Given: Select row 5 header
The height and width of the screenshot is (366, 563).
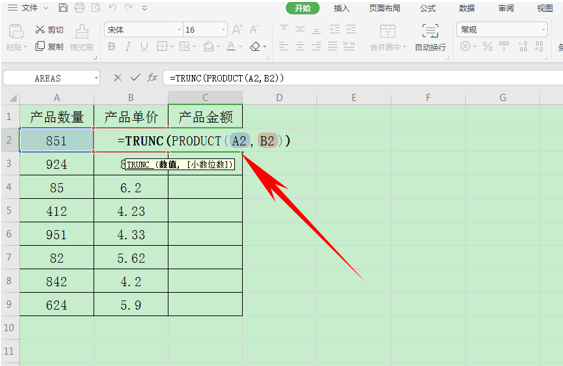Looking at the screenshot, I should point(9,210).
